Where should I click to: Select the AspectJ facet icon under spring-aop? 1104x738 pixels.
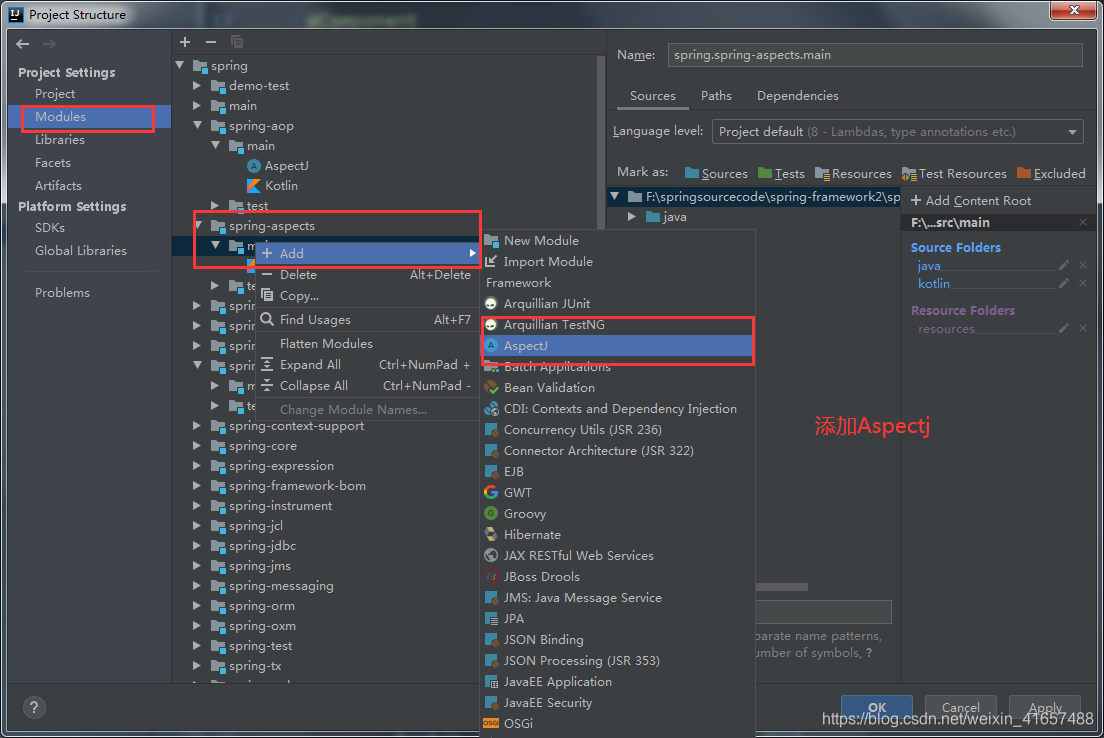click(254, 165)
